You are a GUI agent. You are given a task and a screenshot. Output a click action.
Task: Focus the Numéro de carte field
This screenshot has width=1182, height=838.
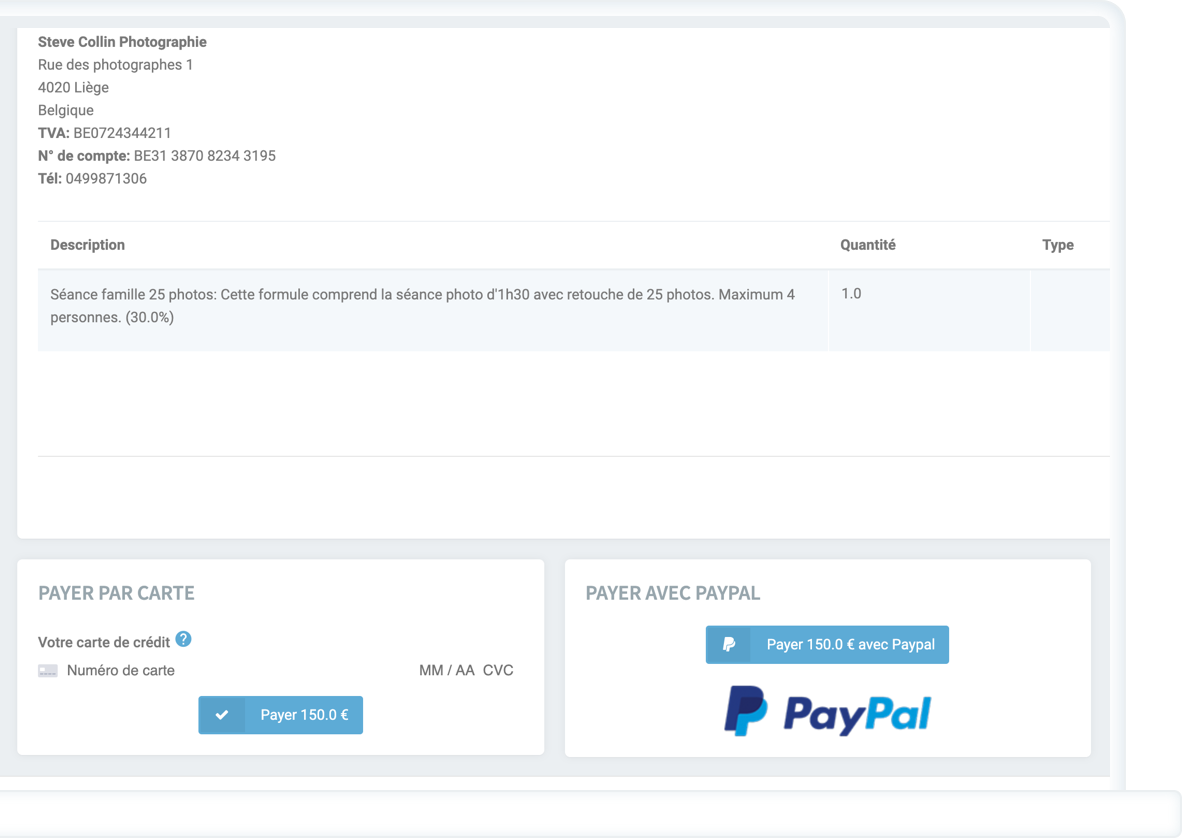point(200,671)
